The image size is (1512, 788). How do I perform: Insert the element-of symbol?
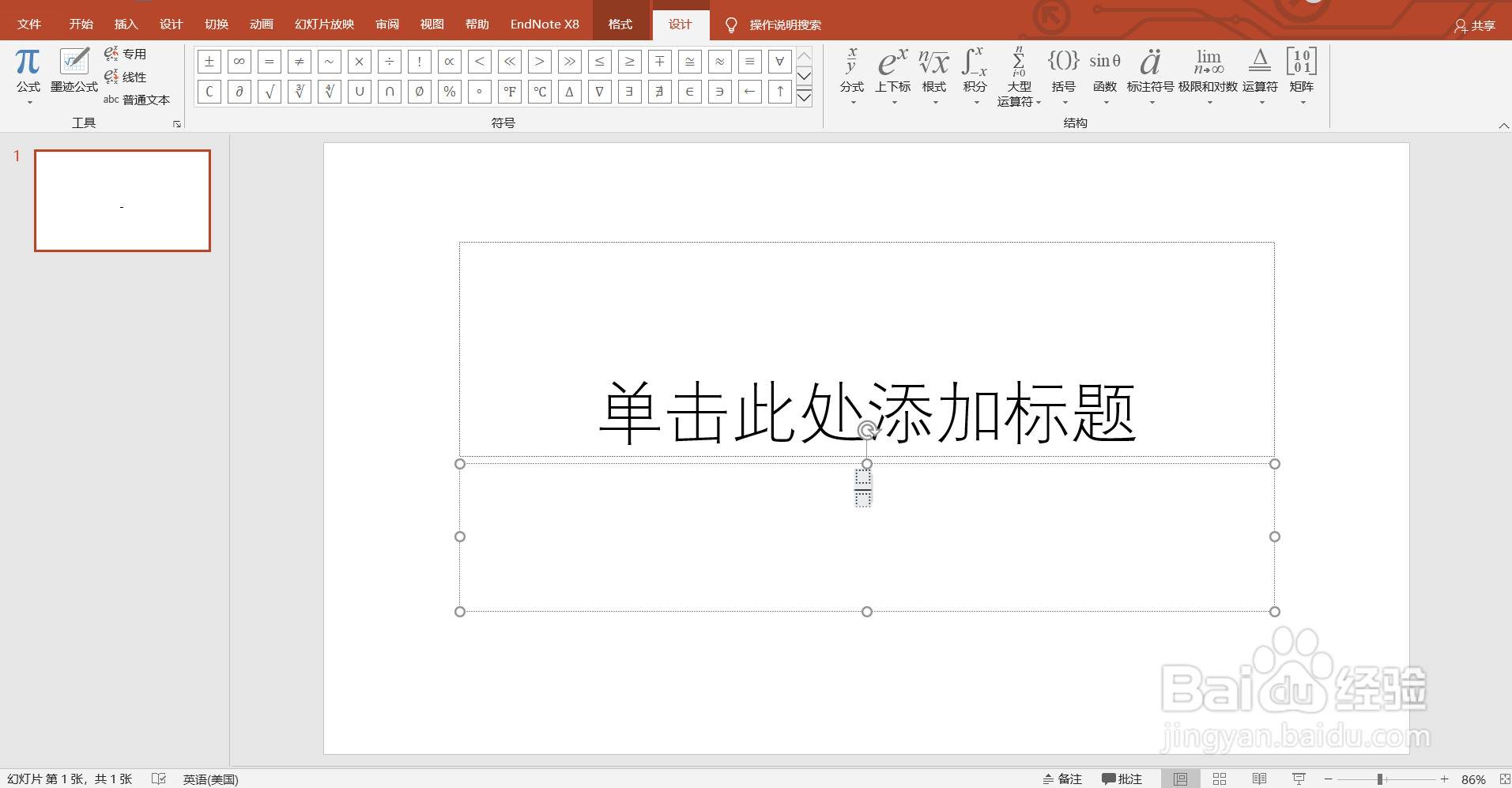point(690,92)
